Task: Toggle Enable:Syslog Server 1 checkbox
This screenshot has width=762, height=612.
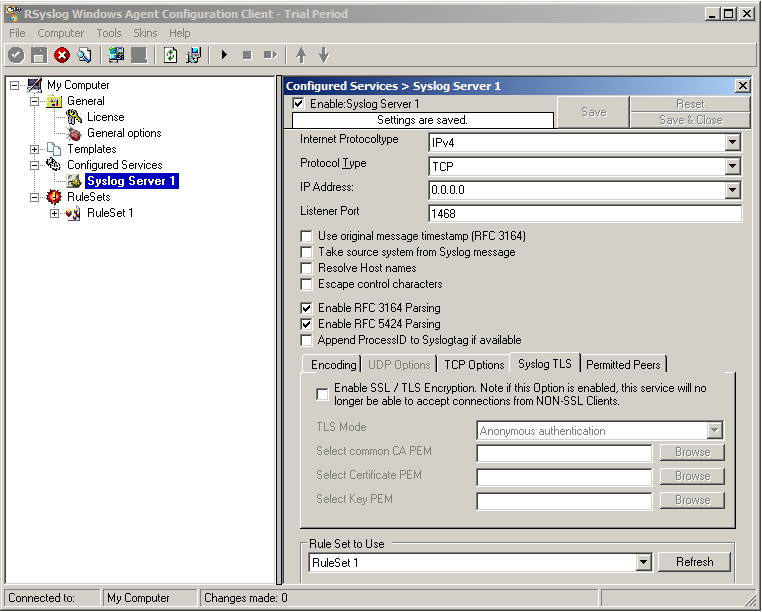Action: pyautogui.click(x=298, y=104)
